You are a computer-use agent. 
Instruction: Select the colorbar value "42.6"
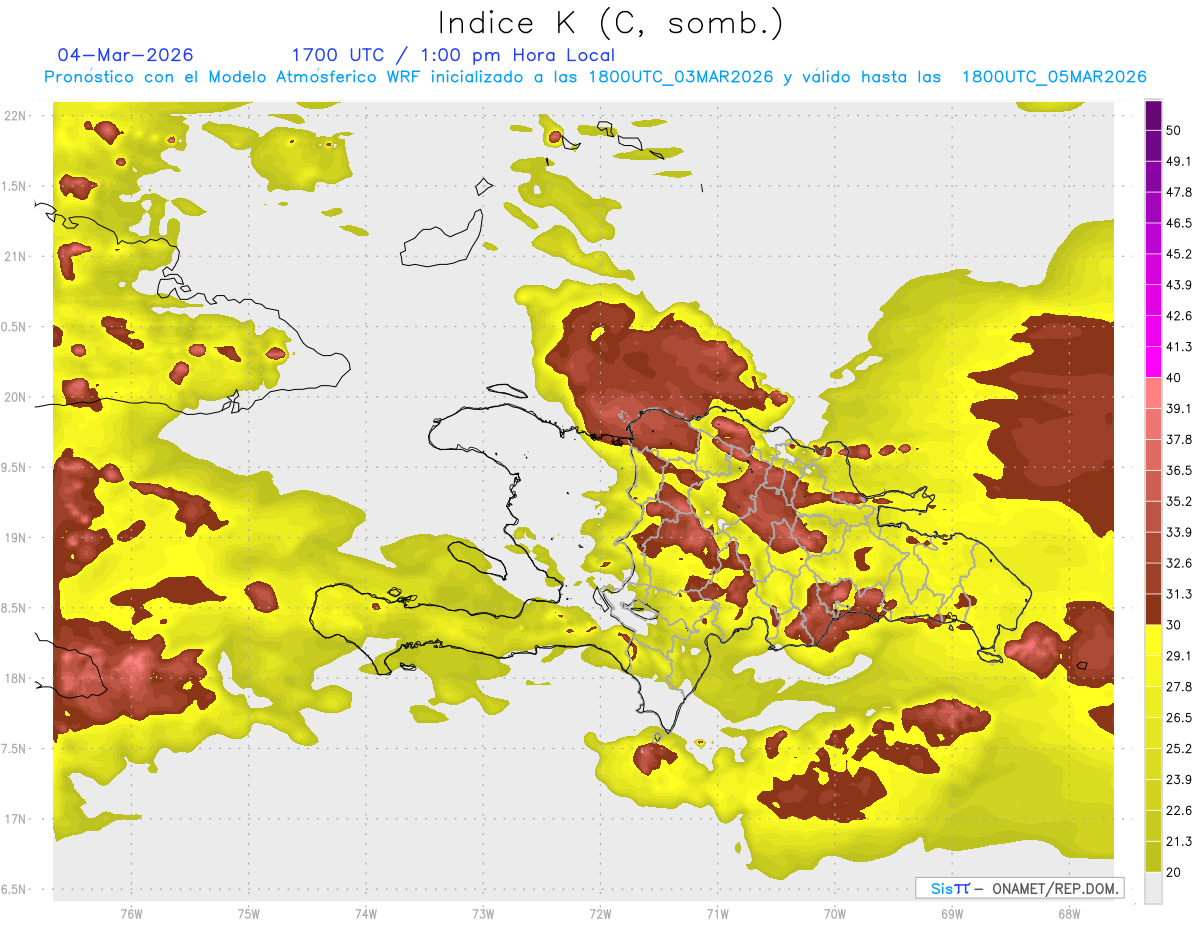(1179, 316)
